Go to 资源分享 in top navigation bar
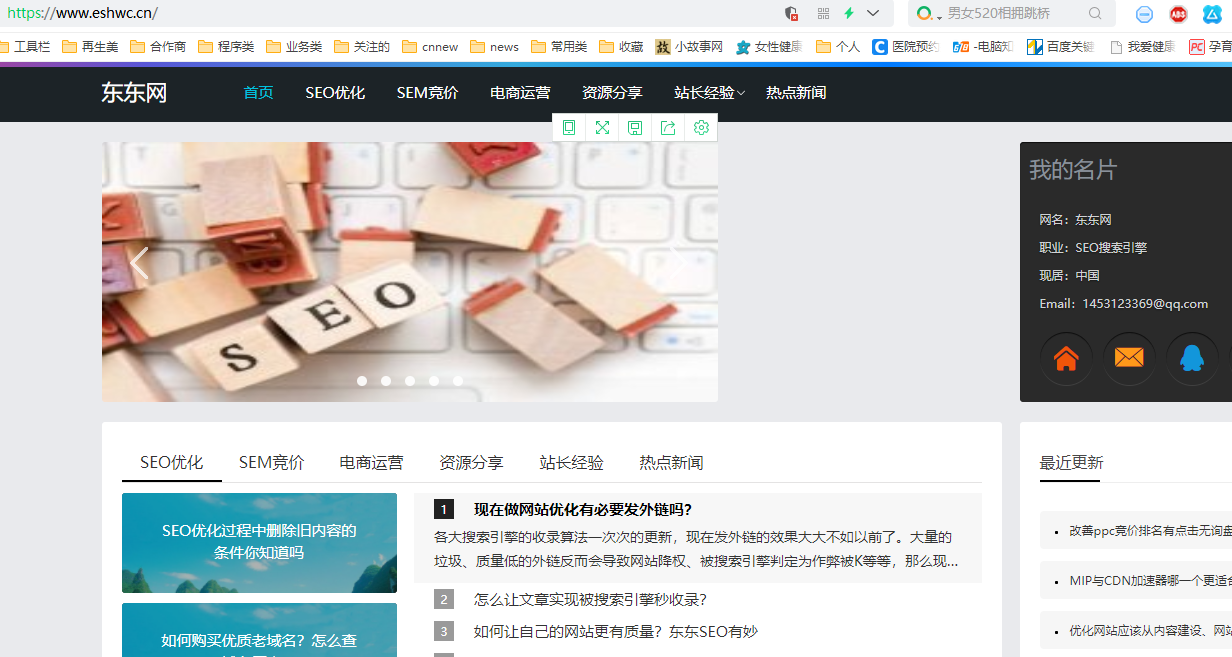The height and width of the screenshot is (657, 1232). click(612, 93)
